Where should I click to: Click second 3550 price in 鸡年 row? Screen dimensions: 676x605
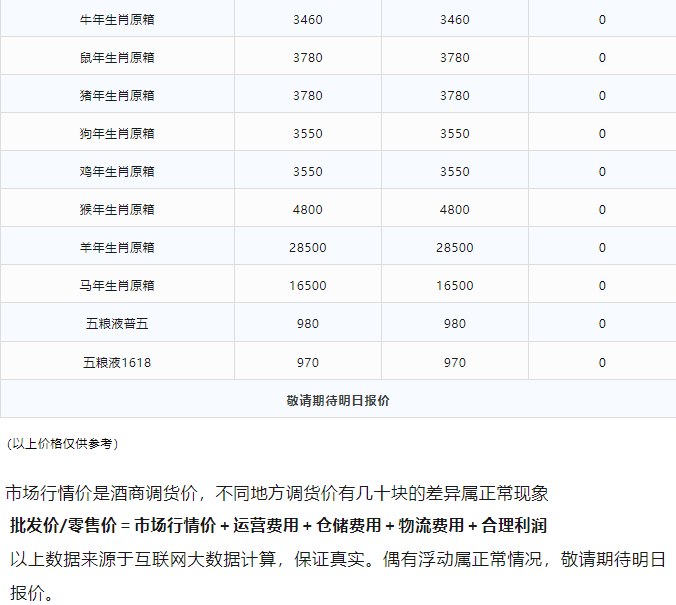[x=454, y=172]
